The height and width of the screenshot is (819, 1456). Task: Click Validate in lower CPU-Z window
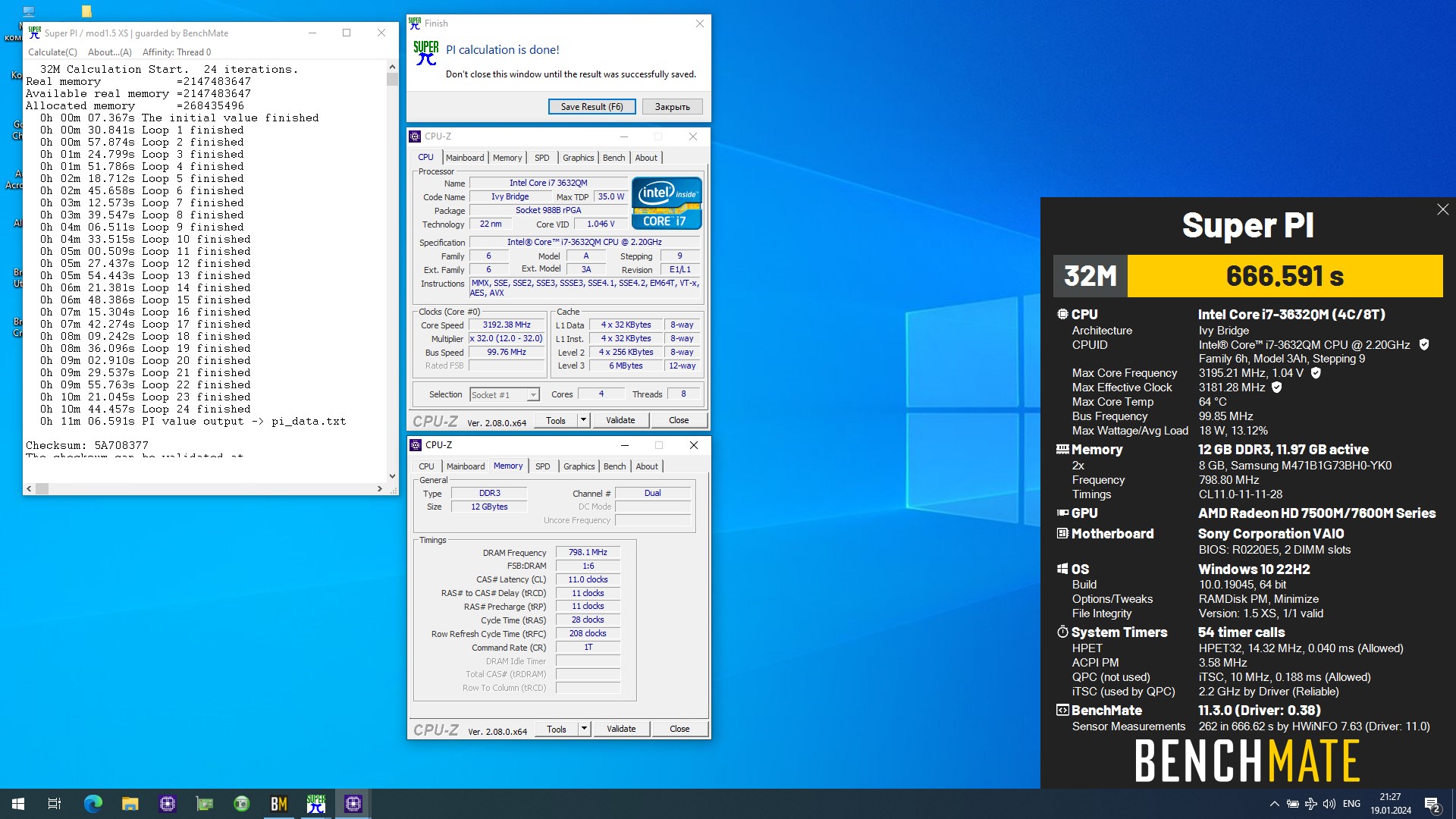[621, 729]
